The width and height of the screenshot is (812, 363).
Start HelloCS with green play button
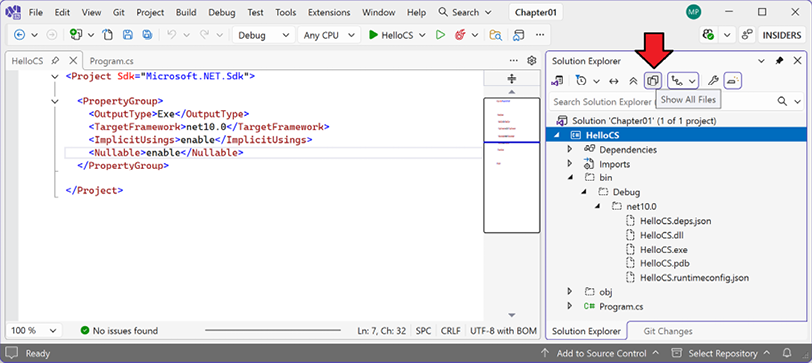click(x=373, y=35)
